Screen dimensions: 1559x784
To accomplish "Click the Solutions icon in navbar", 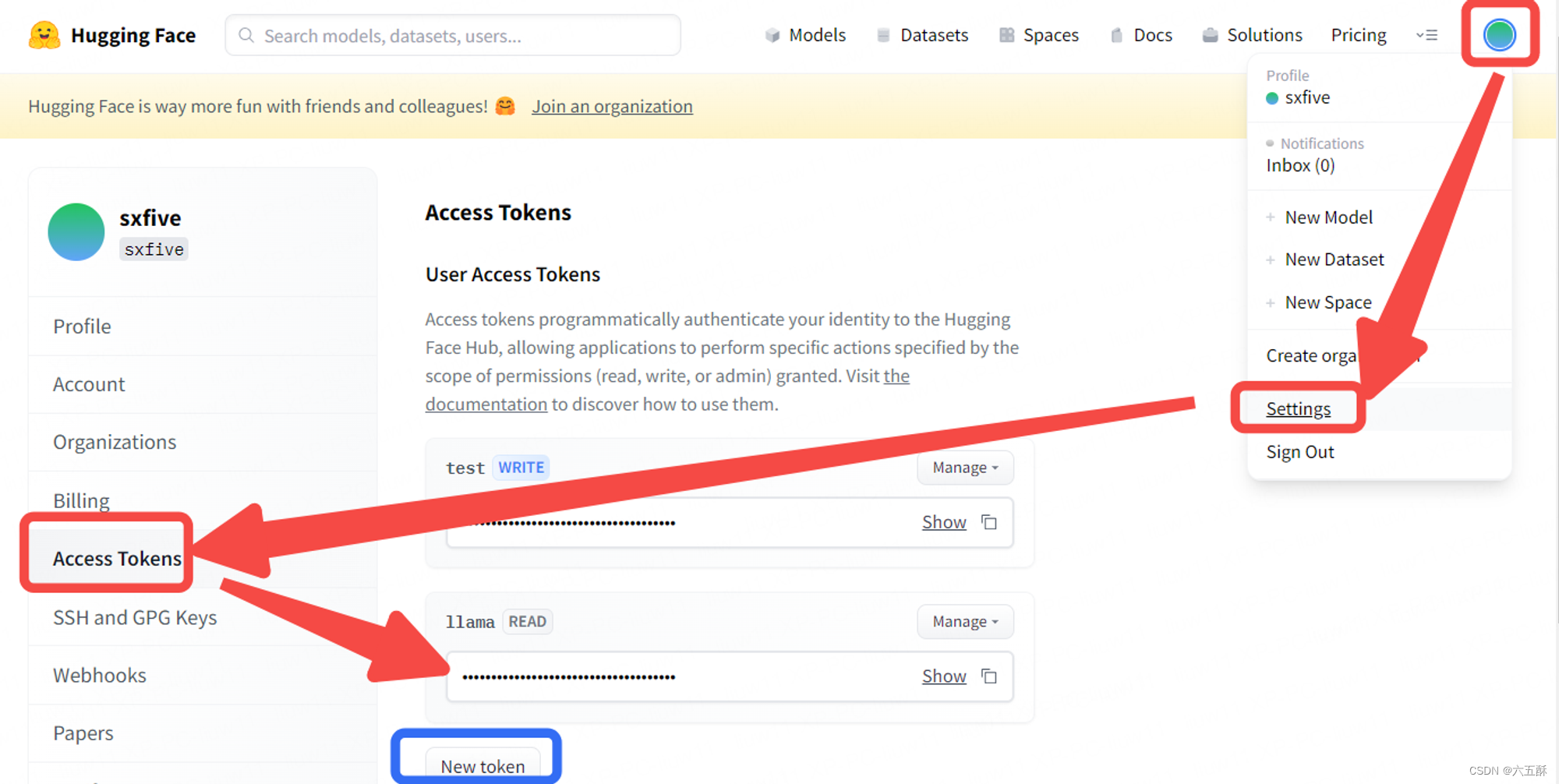I will tap(1210, 35).
